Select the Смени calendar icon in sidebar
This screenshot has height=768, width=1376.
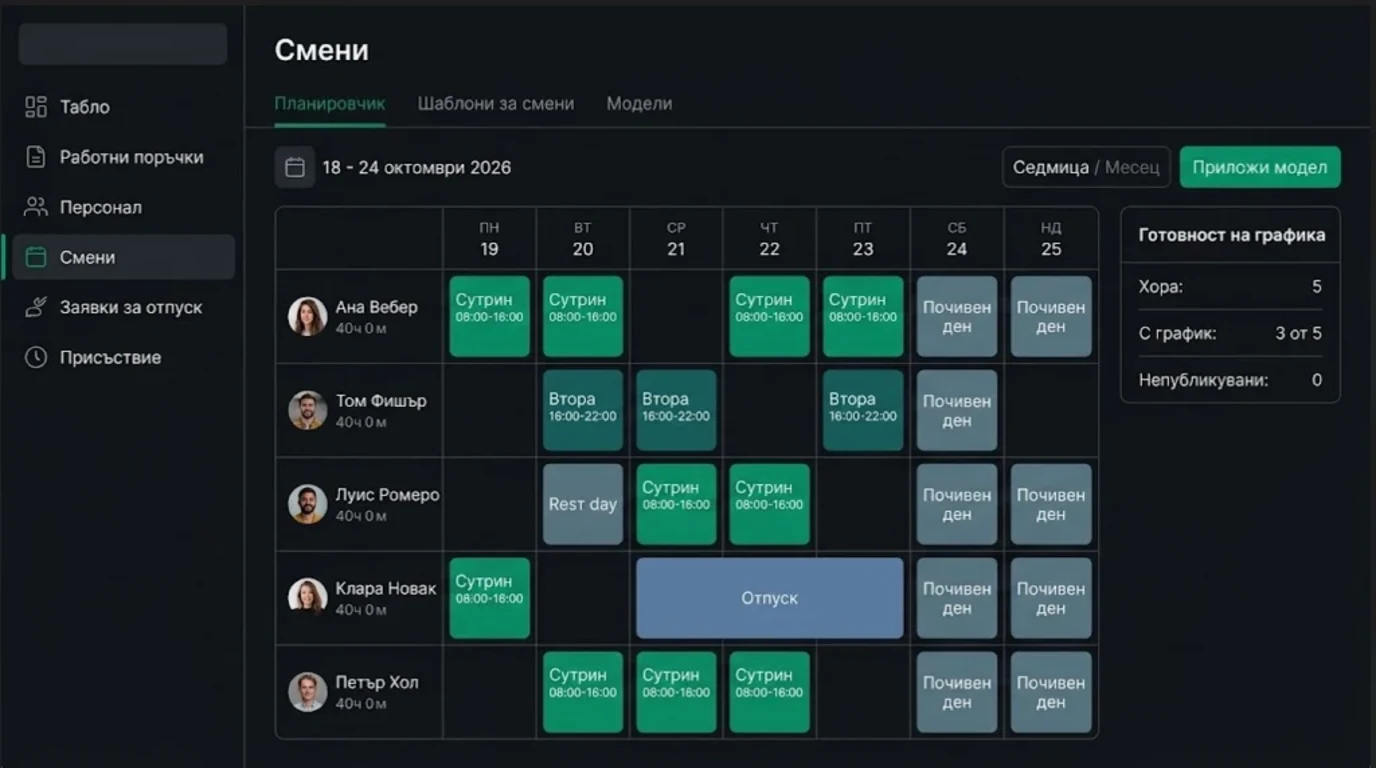[36, 257]
